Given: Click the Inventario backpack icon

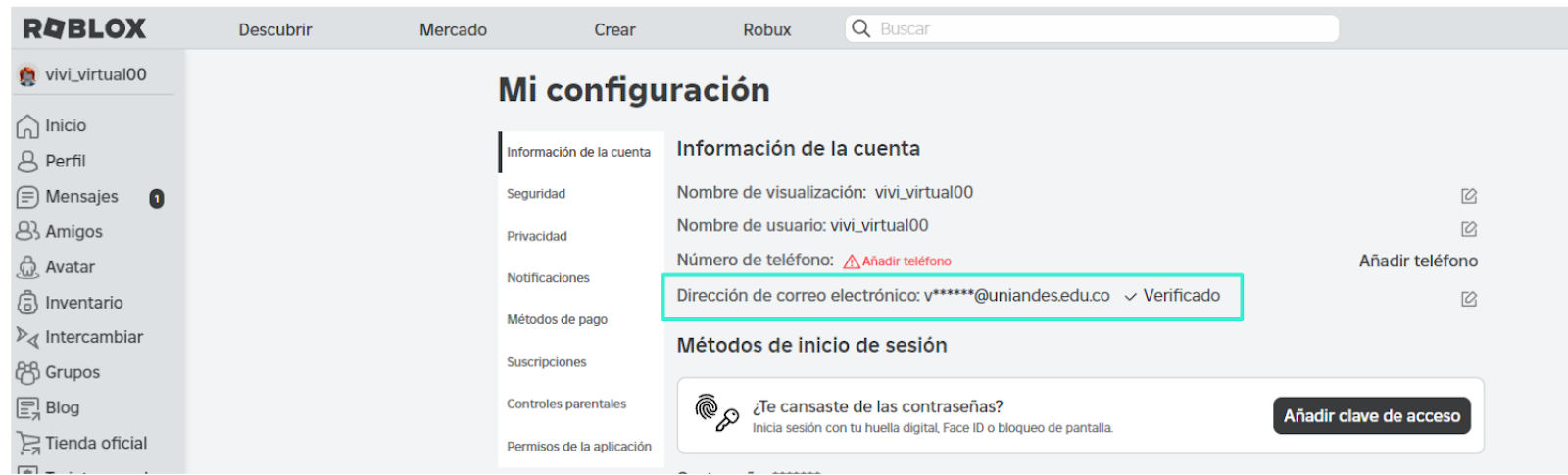Looking at the screenshot, I should click(27, 303).
